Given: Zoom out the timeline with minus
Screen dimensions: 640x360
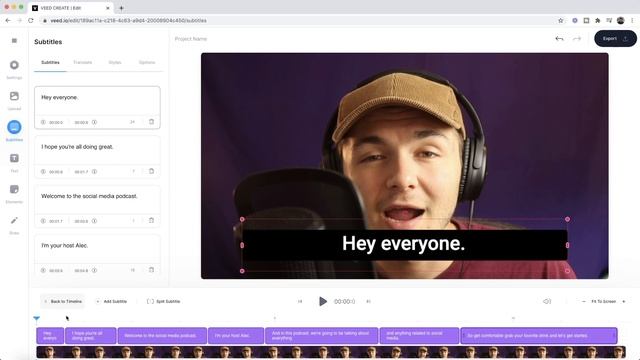Looking at the screenshot, I should coord(584,301).
